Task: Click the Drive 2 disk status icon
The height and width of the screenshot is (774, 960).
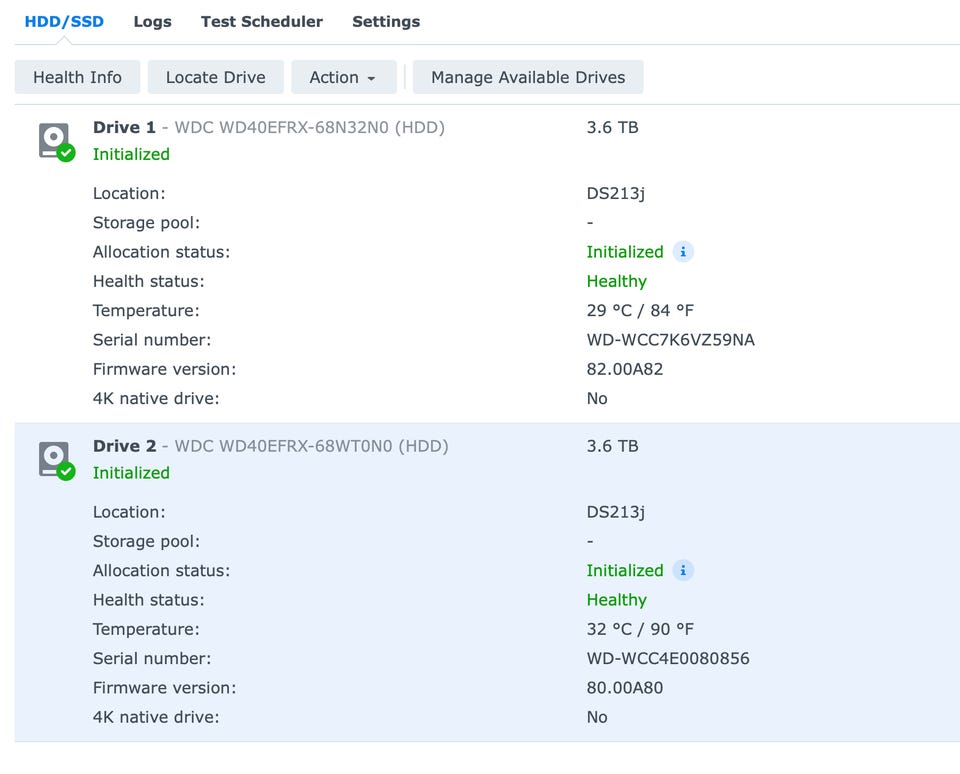Action: pos(55,460)
